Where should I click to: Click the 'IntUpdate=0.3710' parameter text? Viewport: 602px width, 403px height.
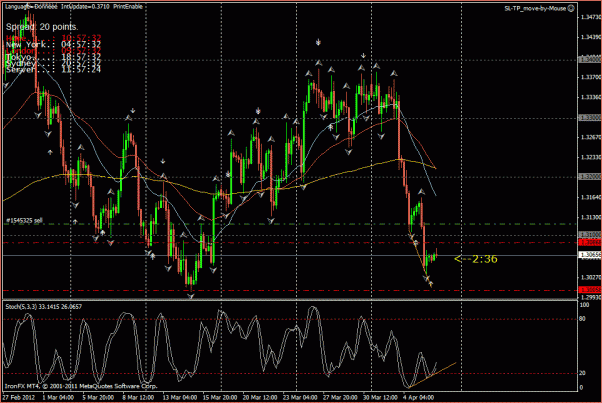tap(86, 7)
